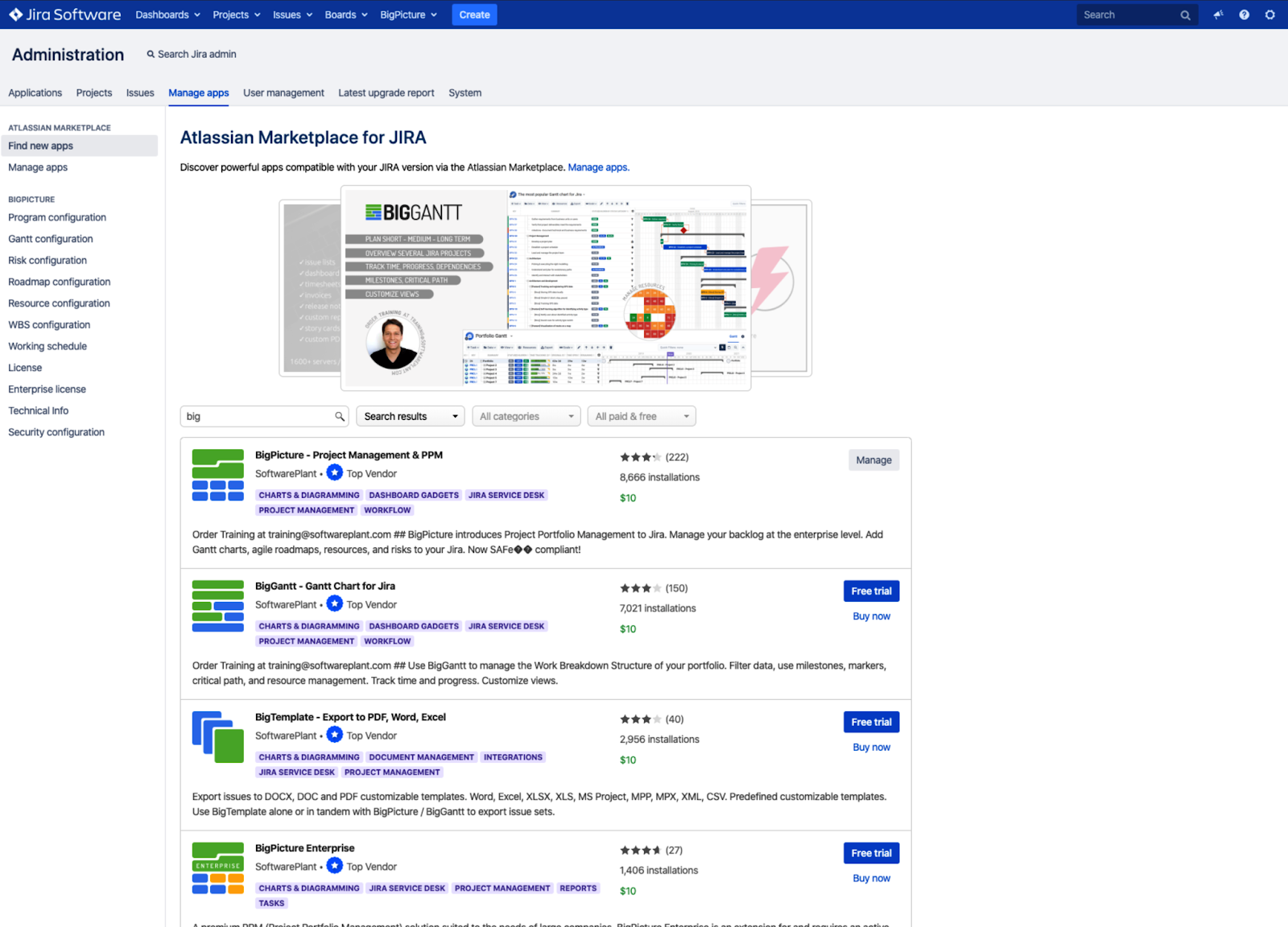Open the Issues dropdown in top bar

point(292,14)
